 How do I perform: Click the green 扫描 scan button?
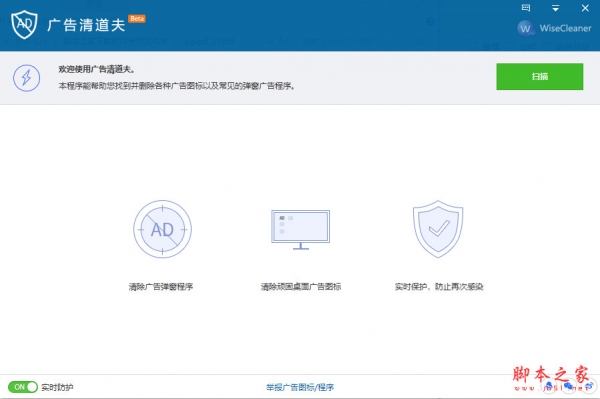point(540,77)
